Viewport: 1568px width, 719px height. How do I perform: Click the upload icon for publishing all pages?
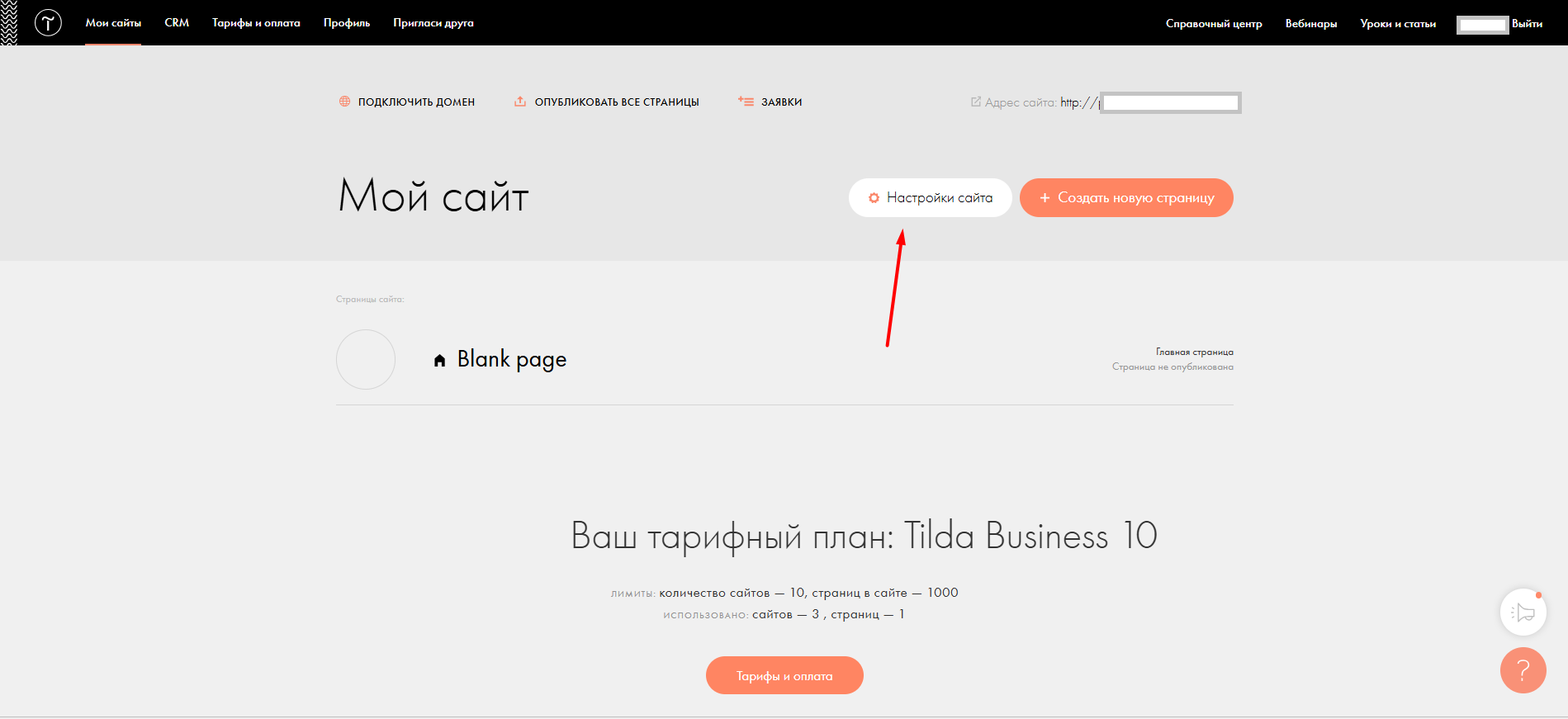tap(520, 102)
